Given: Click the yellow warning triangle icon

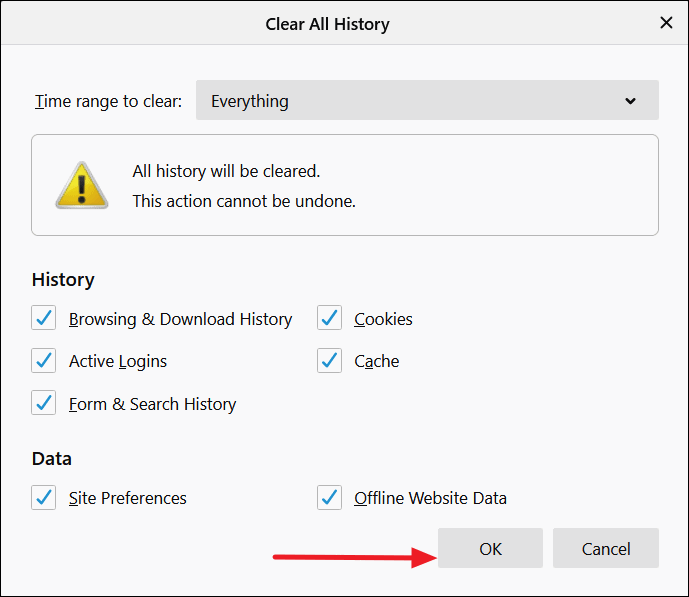Looking at the screenshot, I should point(82,185).
